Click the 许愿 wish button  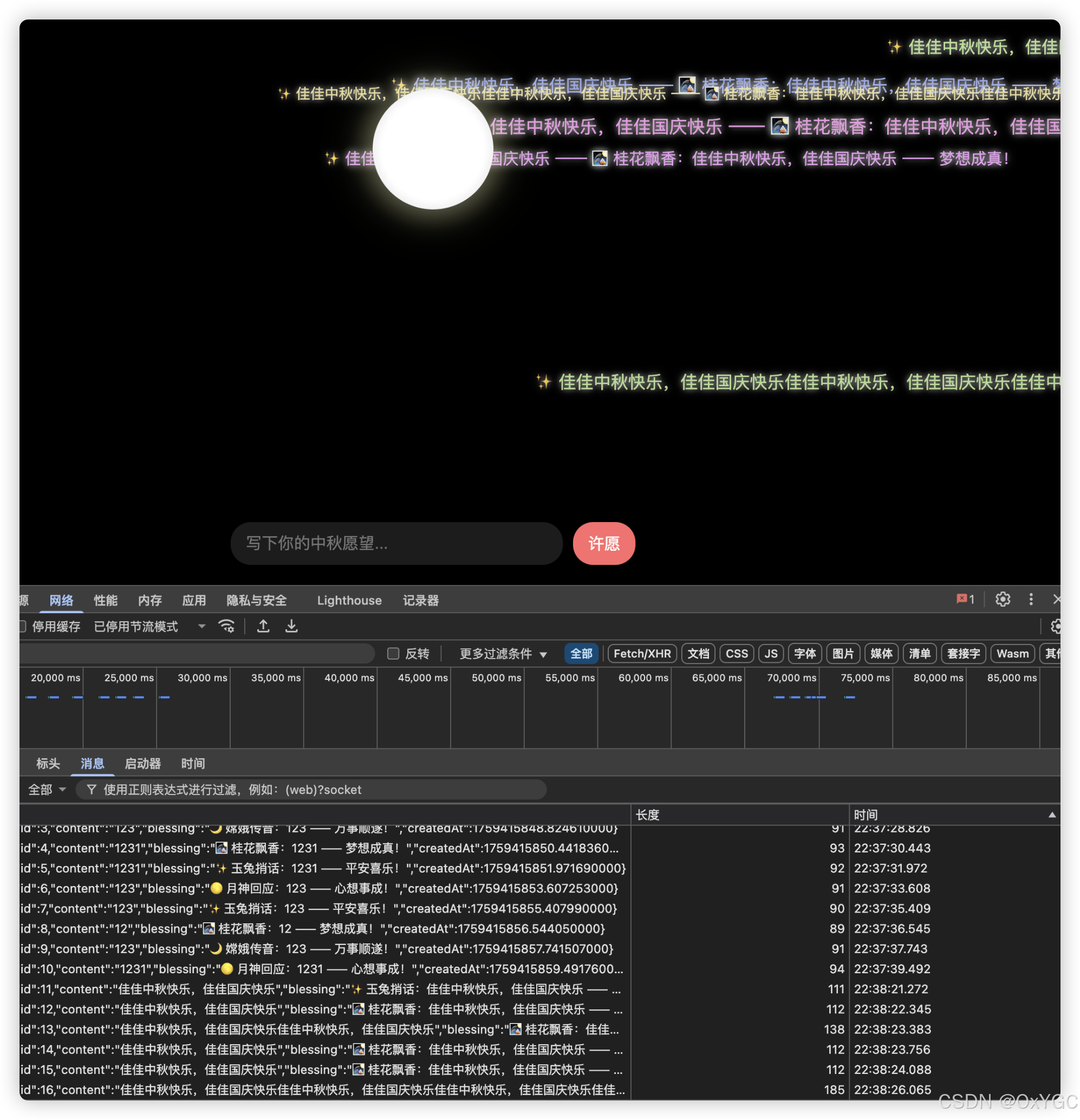(603, 543)
